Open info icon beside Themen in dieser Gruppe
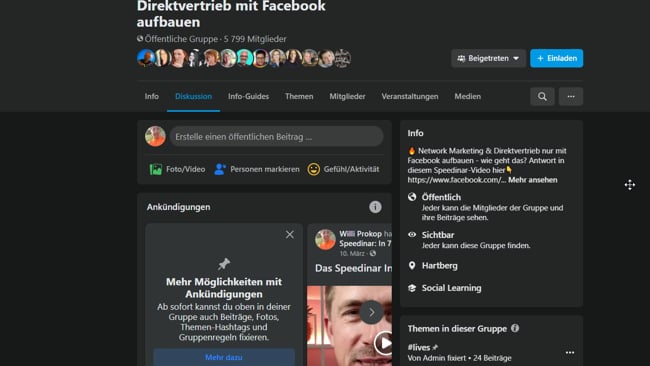The image size is (650, 366). coord(515,328)
